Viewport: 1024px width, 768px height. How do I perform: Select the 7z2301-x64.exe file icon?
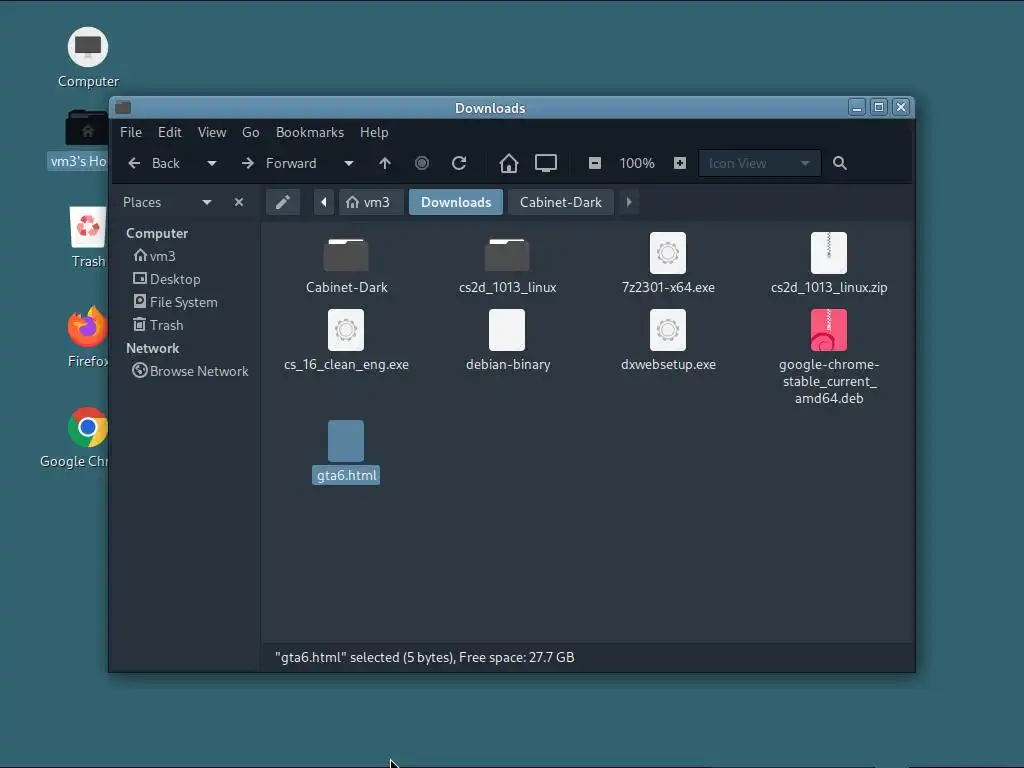point(668,253)
